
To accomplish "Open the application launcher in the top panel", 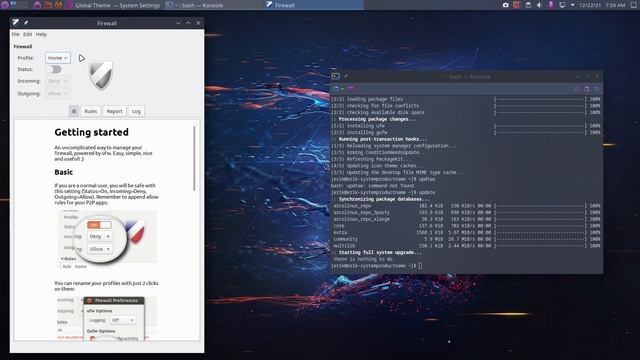I will (5, 5).
